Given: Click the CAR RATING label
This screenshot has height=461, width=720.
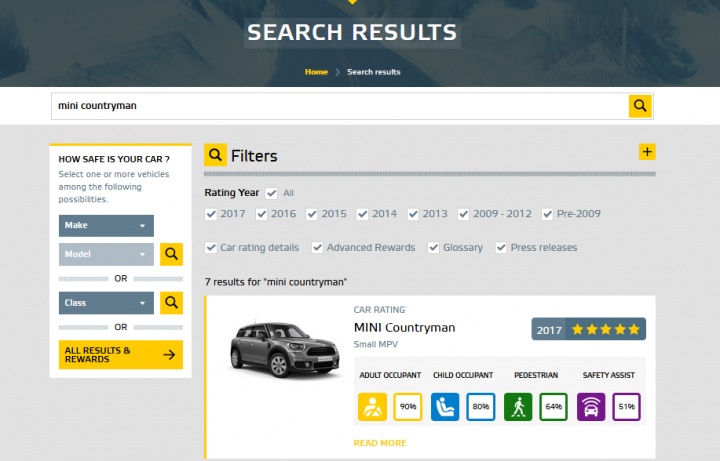Looking at the screenshot, I should [x=380, y=310].
